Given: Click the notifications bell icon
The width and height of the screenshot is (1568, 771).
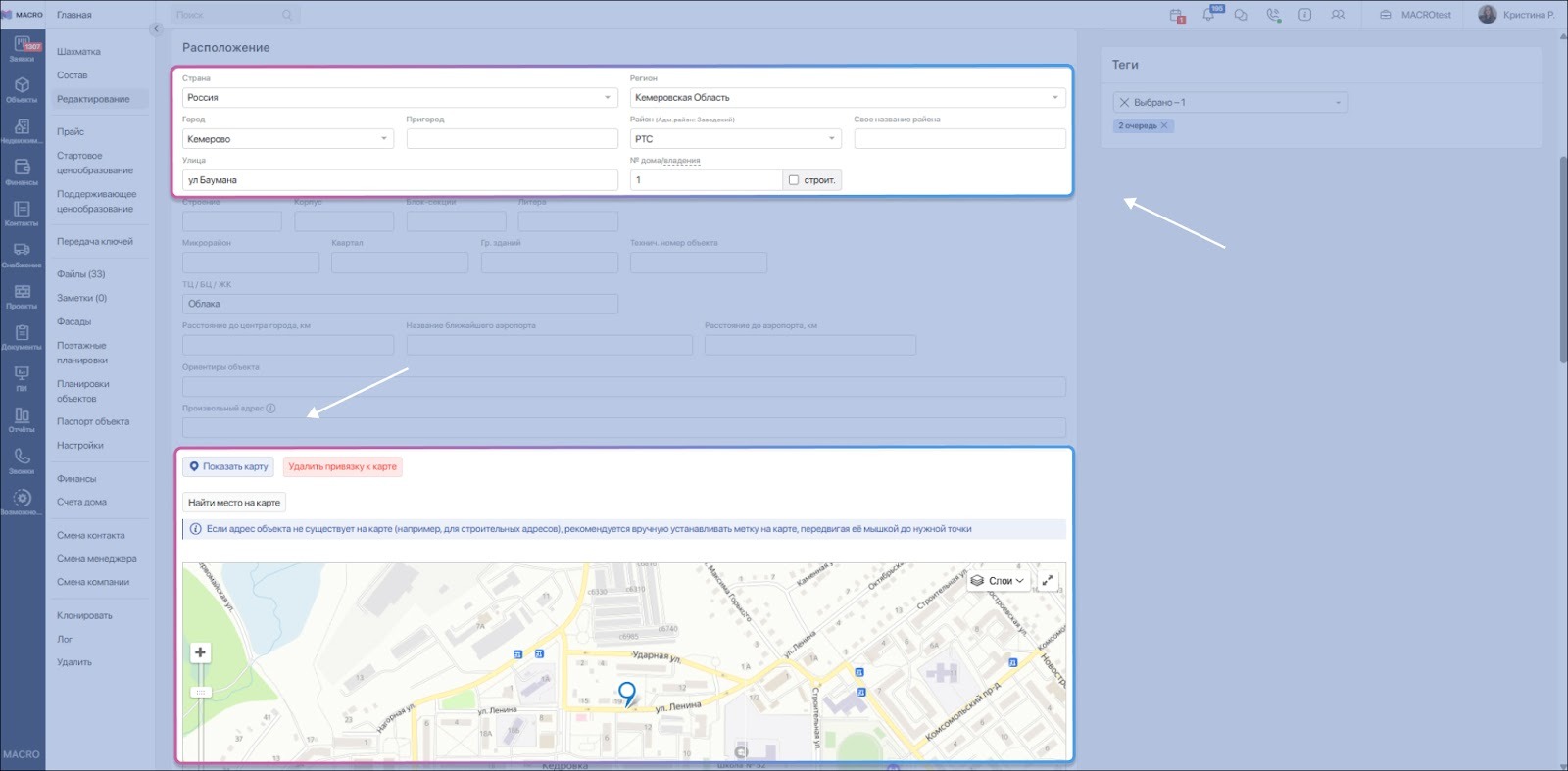Looking at the screenshot, I should tap(1208, 15).
